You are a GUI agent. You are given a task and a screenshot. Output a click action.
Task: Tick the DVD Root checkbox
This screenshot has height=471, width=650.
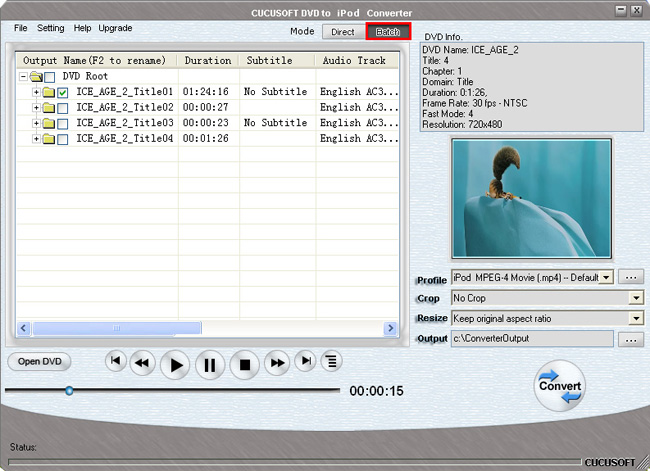(49, 77)
